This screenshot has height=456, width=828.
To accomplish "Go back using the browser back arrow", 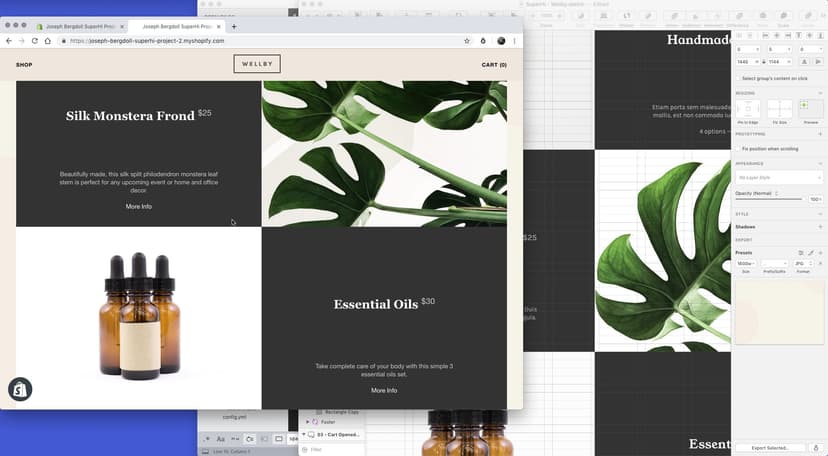I will pos(9,41).
